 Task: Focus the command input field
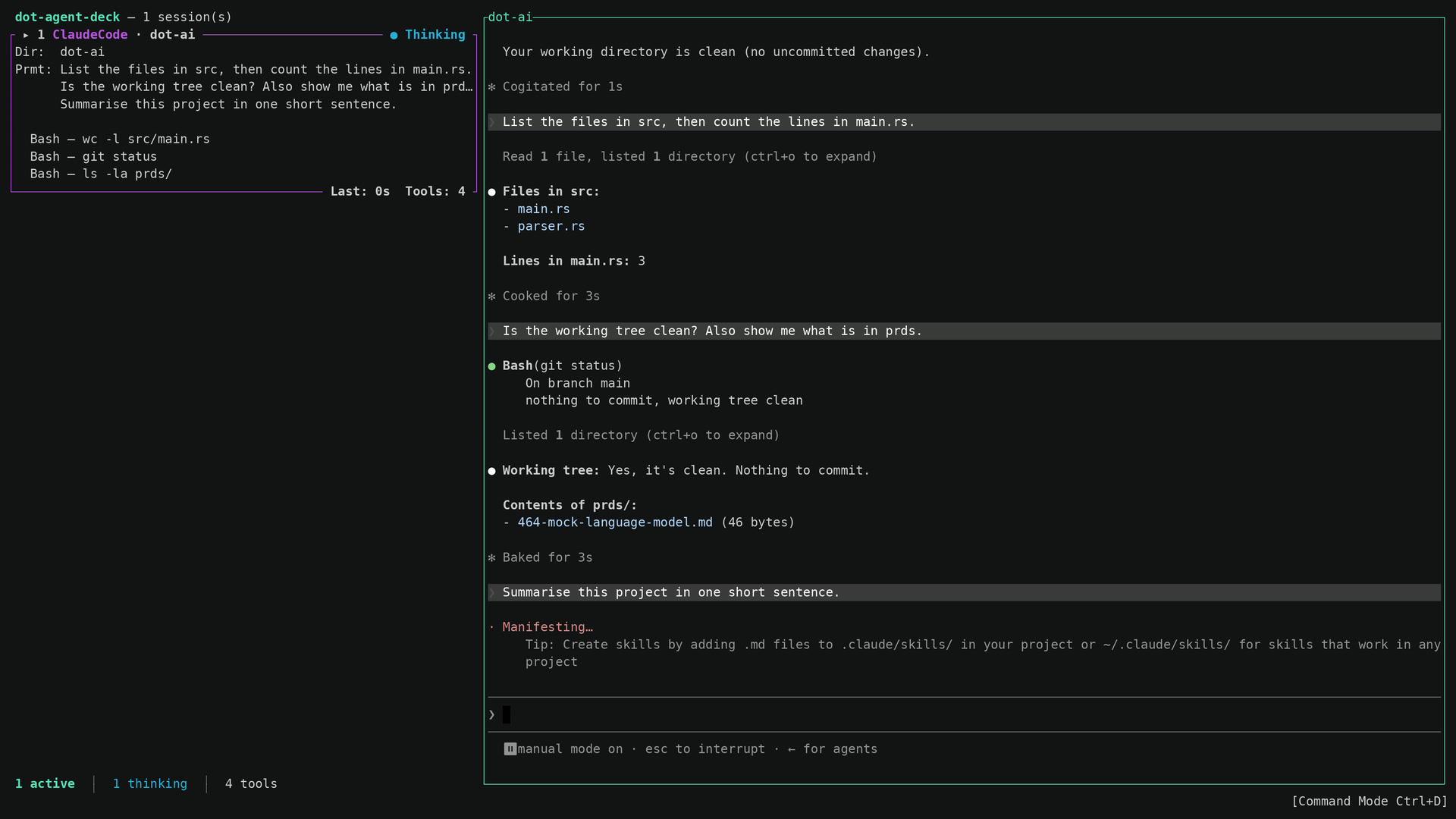tap(964, 715)
